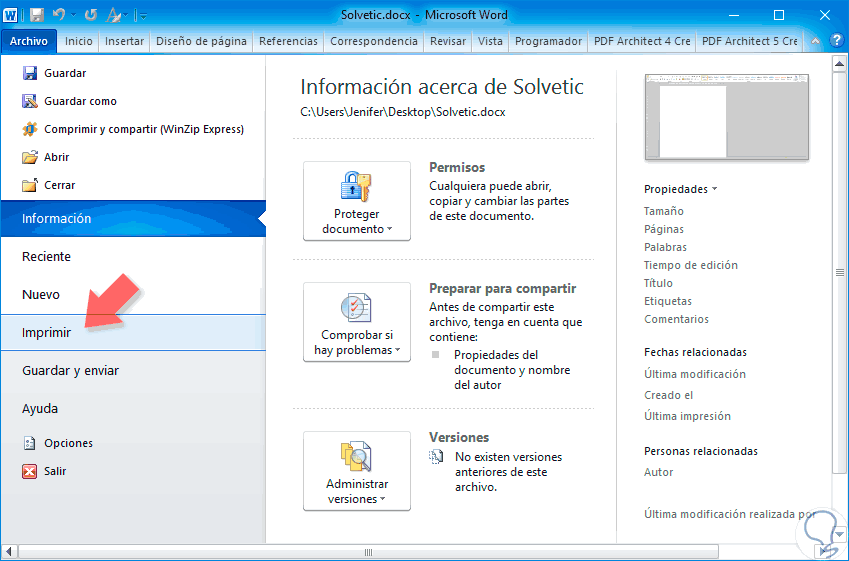Click the help question mark icon

click(837, 41)
